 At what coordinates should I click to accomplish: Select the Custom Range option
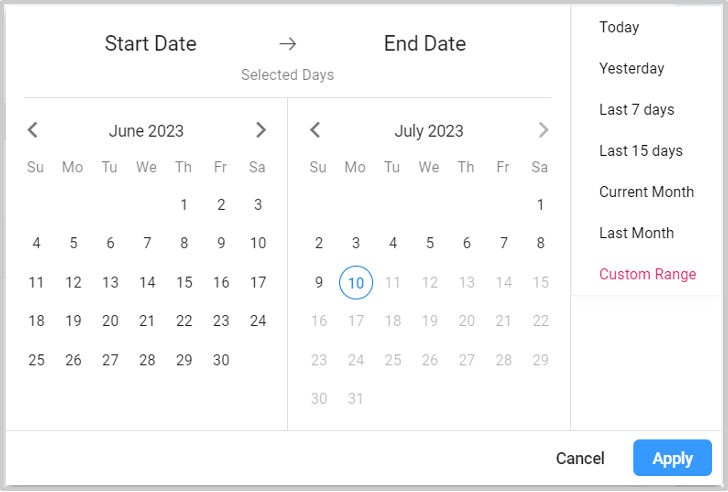[x=647, y=274]
